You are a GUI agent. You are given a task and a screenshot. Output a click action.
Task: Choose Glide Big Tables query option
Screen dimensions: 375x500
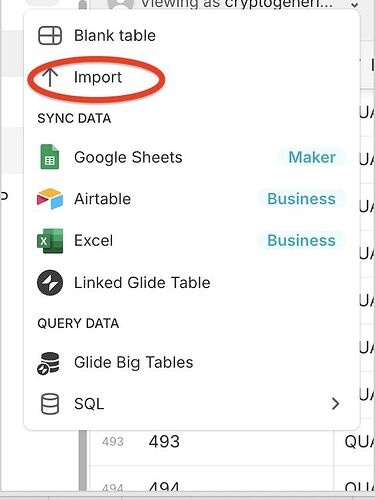(192, 363)
